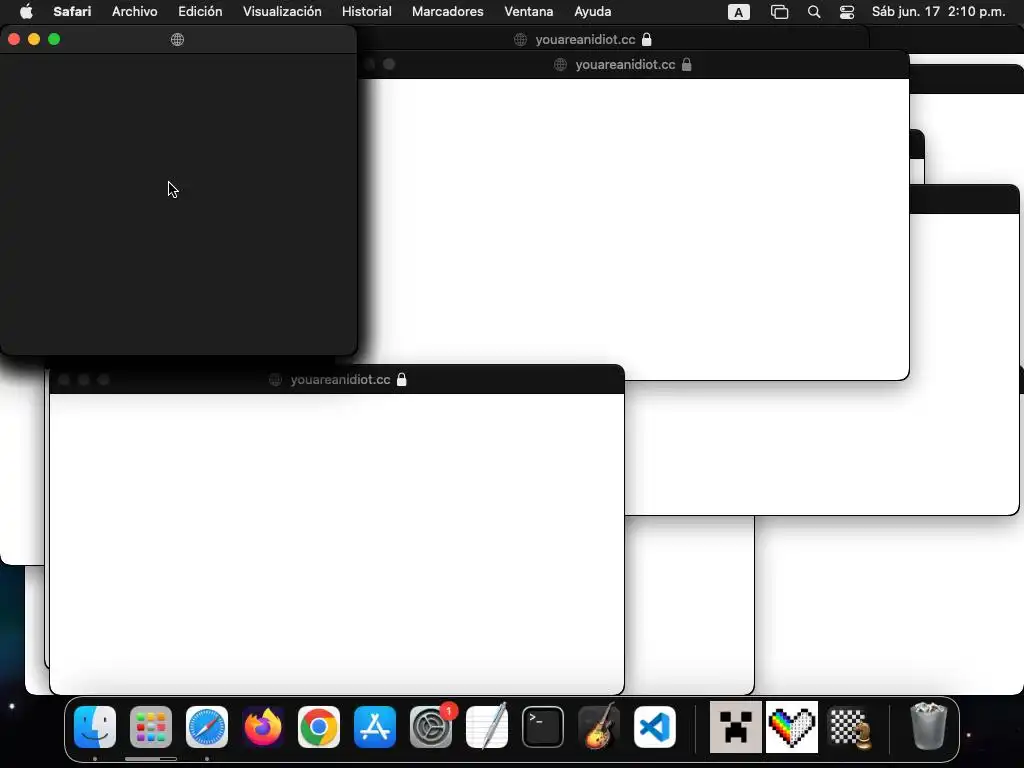
Task: Close the dark front Safari window
Action: (14, 39)
